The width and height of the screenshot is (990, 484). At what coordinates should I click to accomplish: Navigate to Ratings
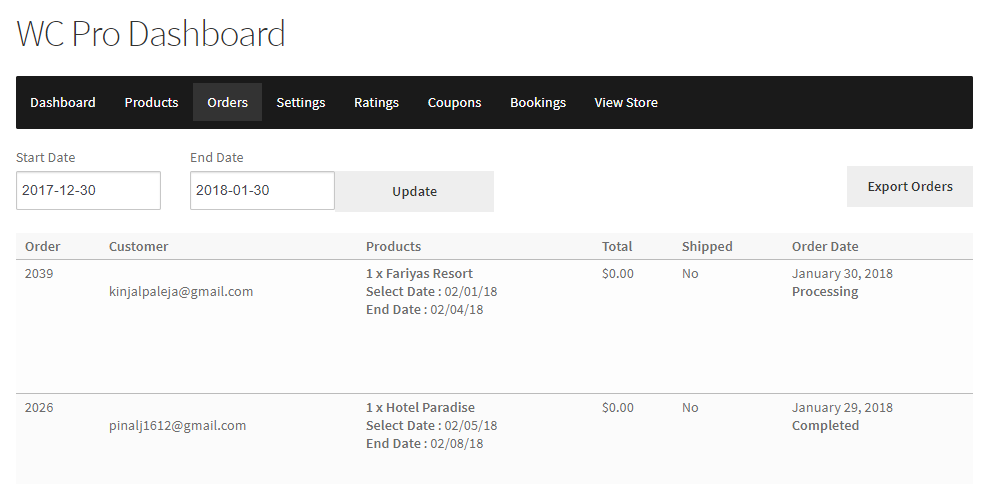pos(376,102)
